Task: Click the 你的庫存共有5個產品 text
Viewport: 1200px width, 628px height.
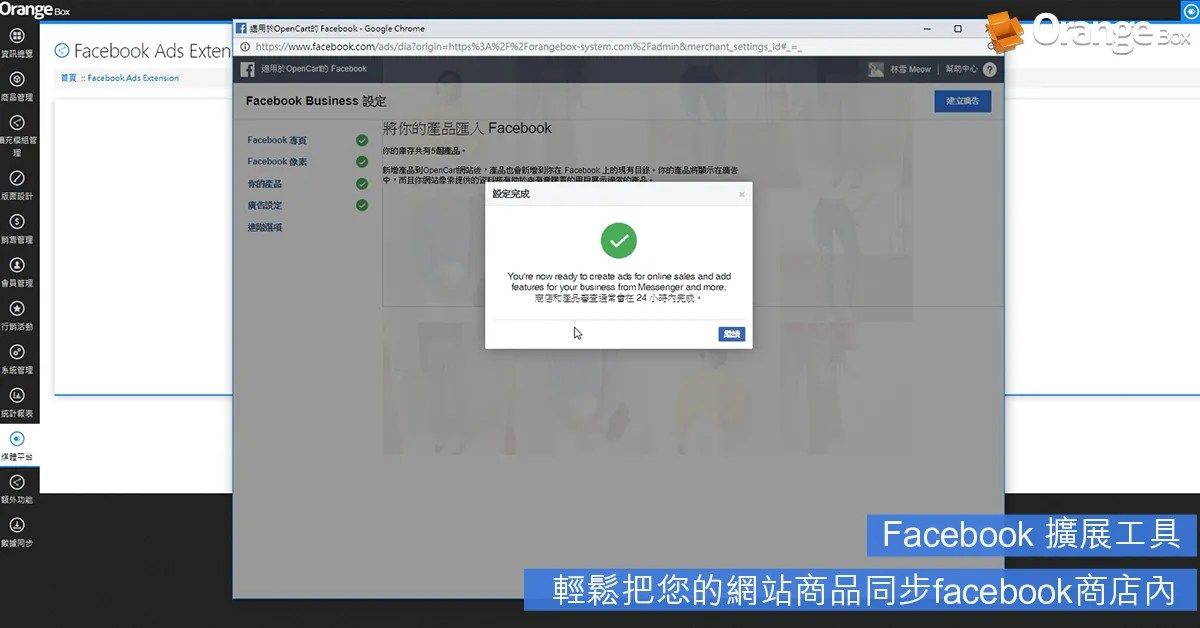Action: [x=425, y=150]
